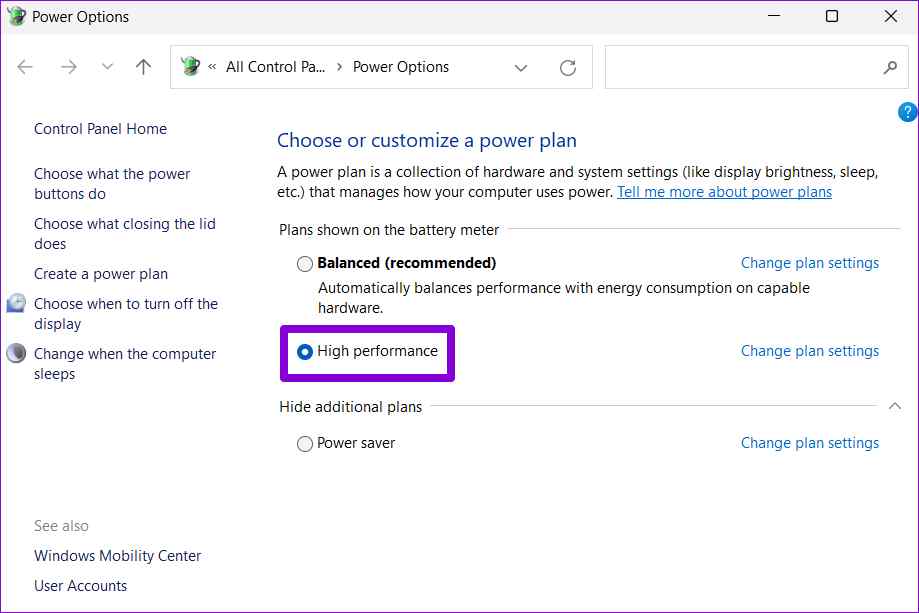
Task: Collapse additional plans with the chevron
Action: 894,406
